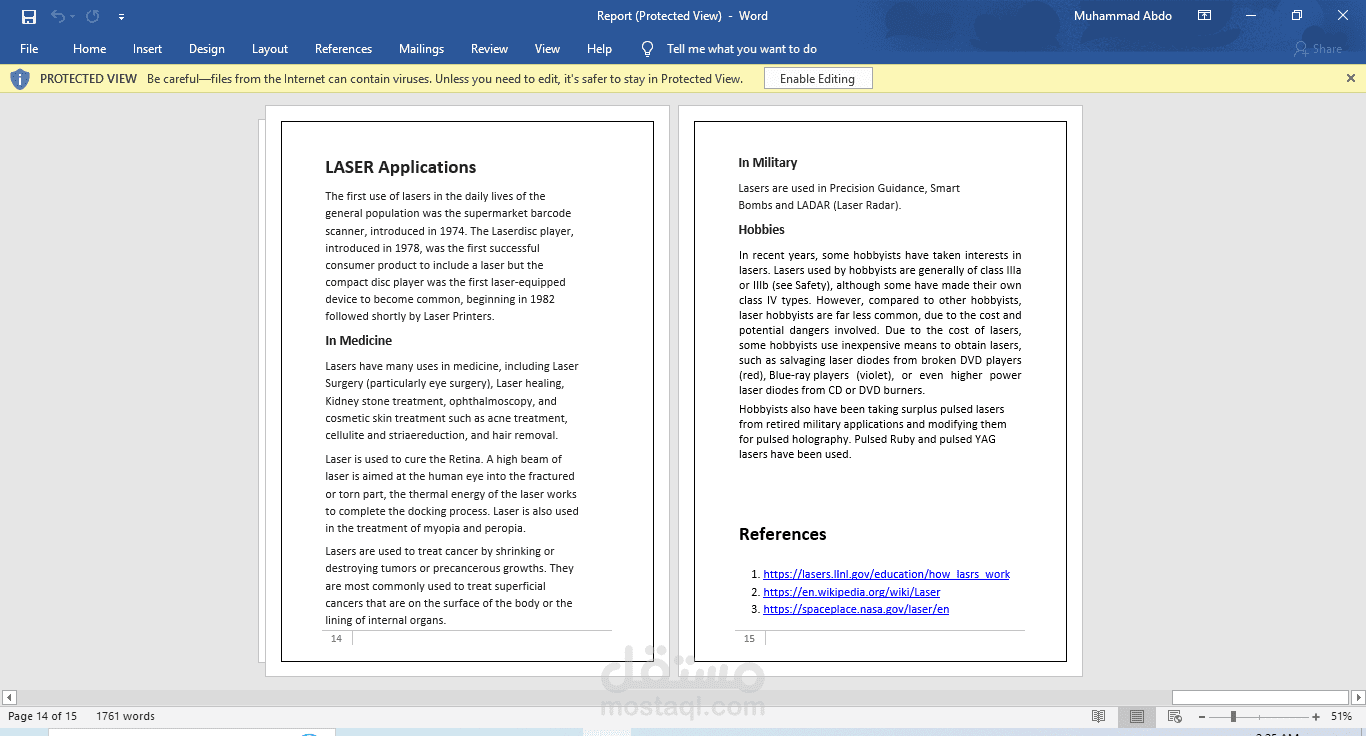This screenshot has width=1366, height=736.
Task: Click Enable Editing button
Action: (x=818, y=79)
